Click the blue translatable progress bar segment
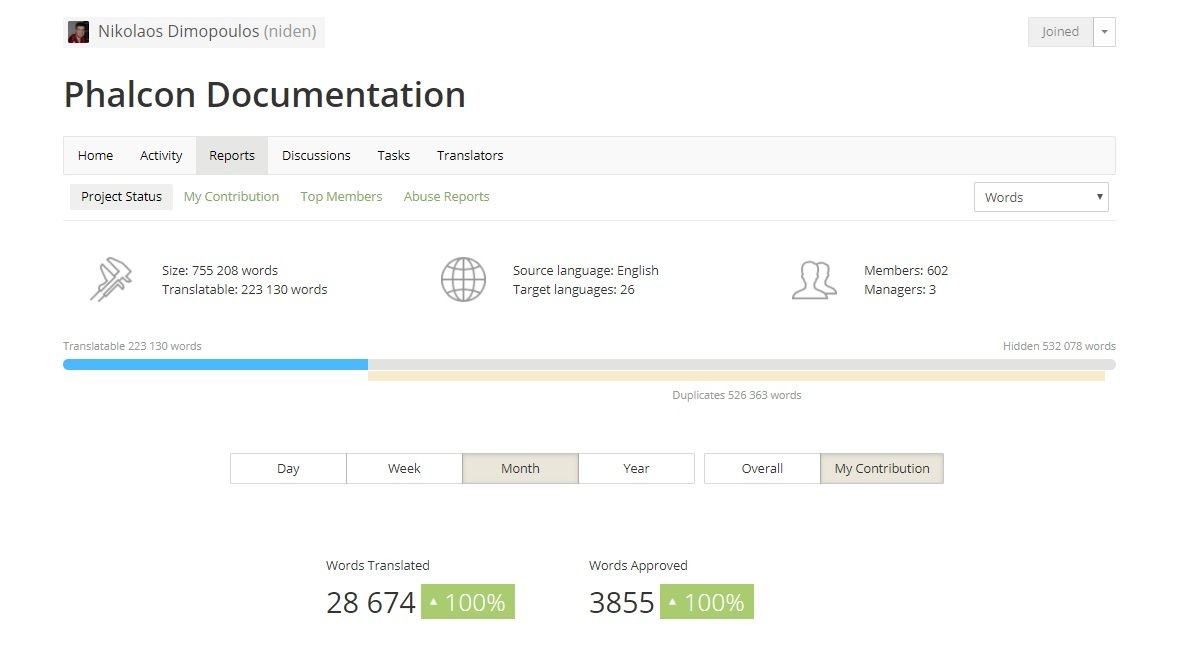 216,365
